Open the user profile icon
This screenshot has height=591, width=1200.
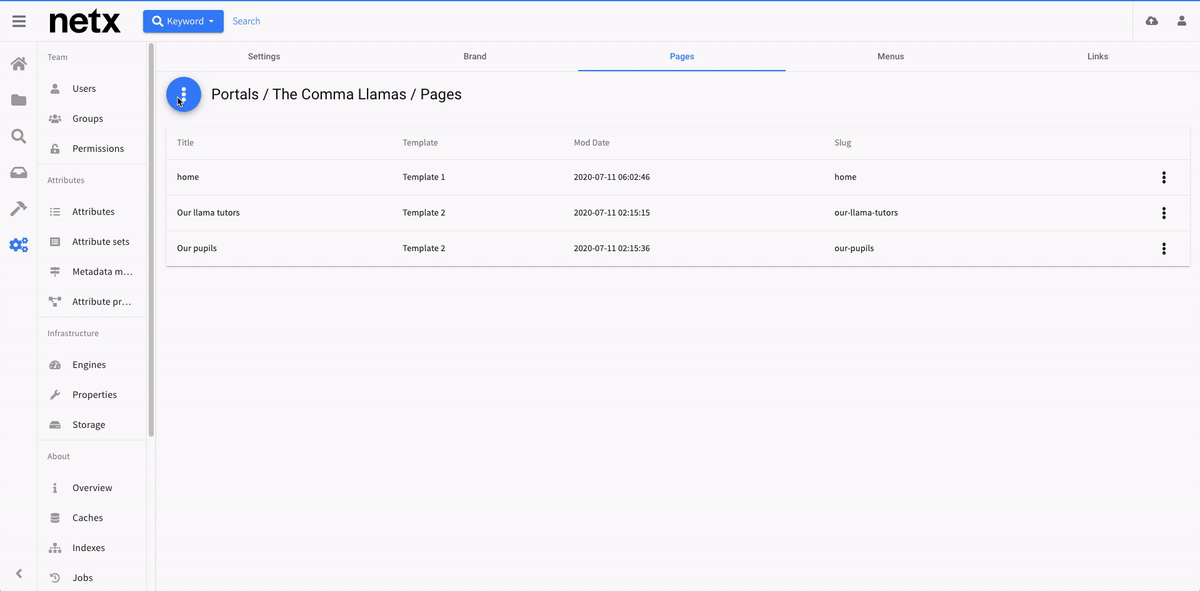tap(1182, 21)
